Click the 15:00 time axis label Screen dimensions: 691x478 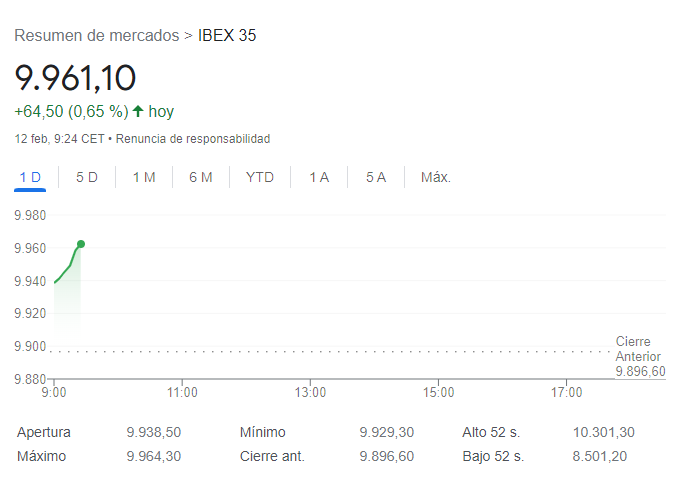pyautogui.click(x=439, y=393)
